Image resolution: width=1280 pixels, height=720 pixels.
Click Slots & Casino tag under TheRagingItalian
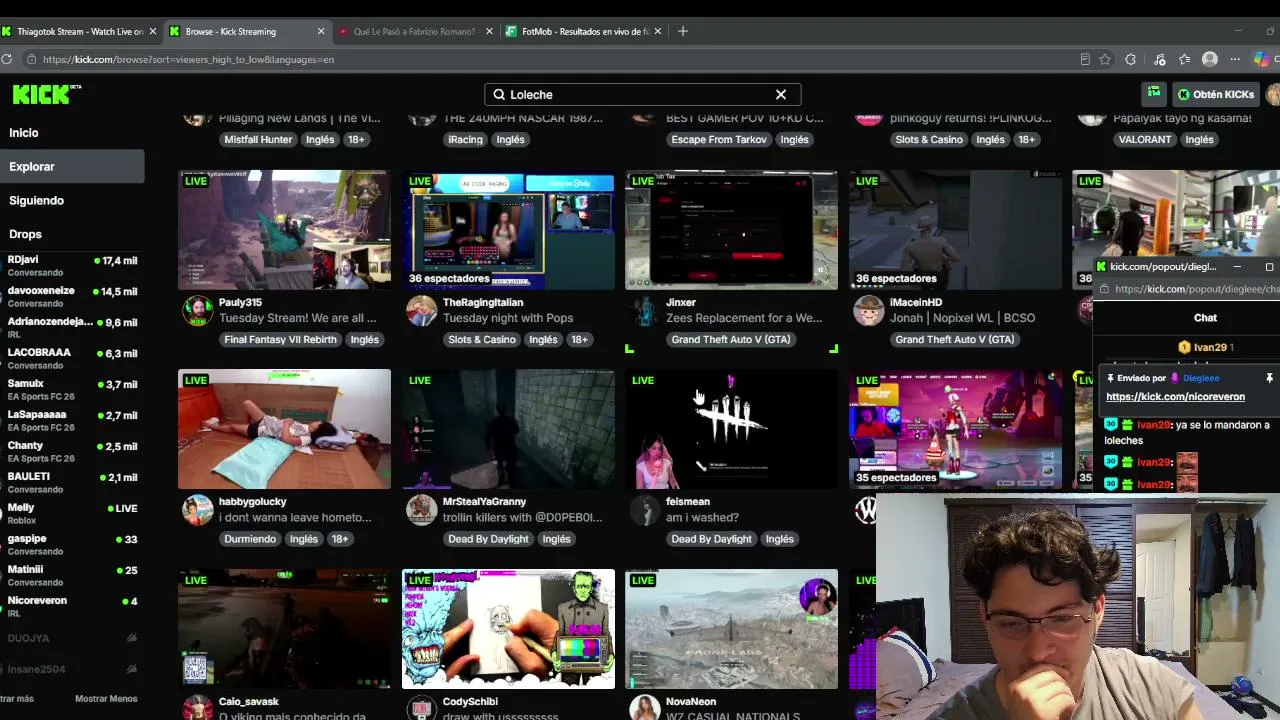tap(481, 339)
